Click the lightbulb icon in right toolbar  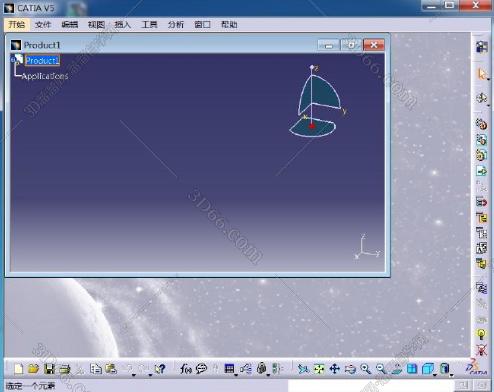point(481,334)
